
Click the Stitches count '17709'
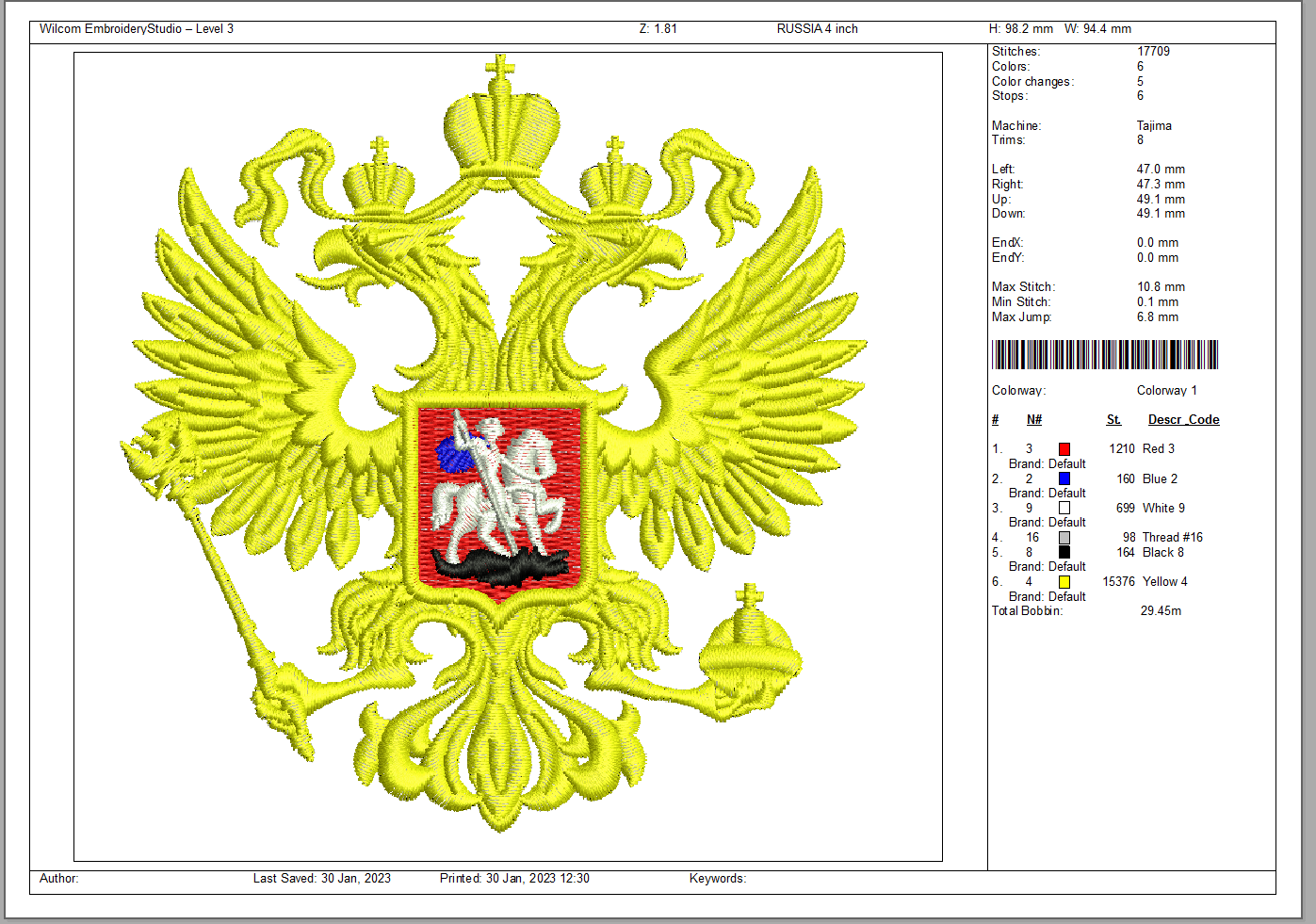tap(1153, 52)
